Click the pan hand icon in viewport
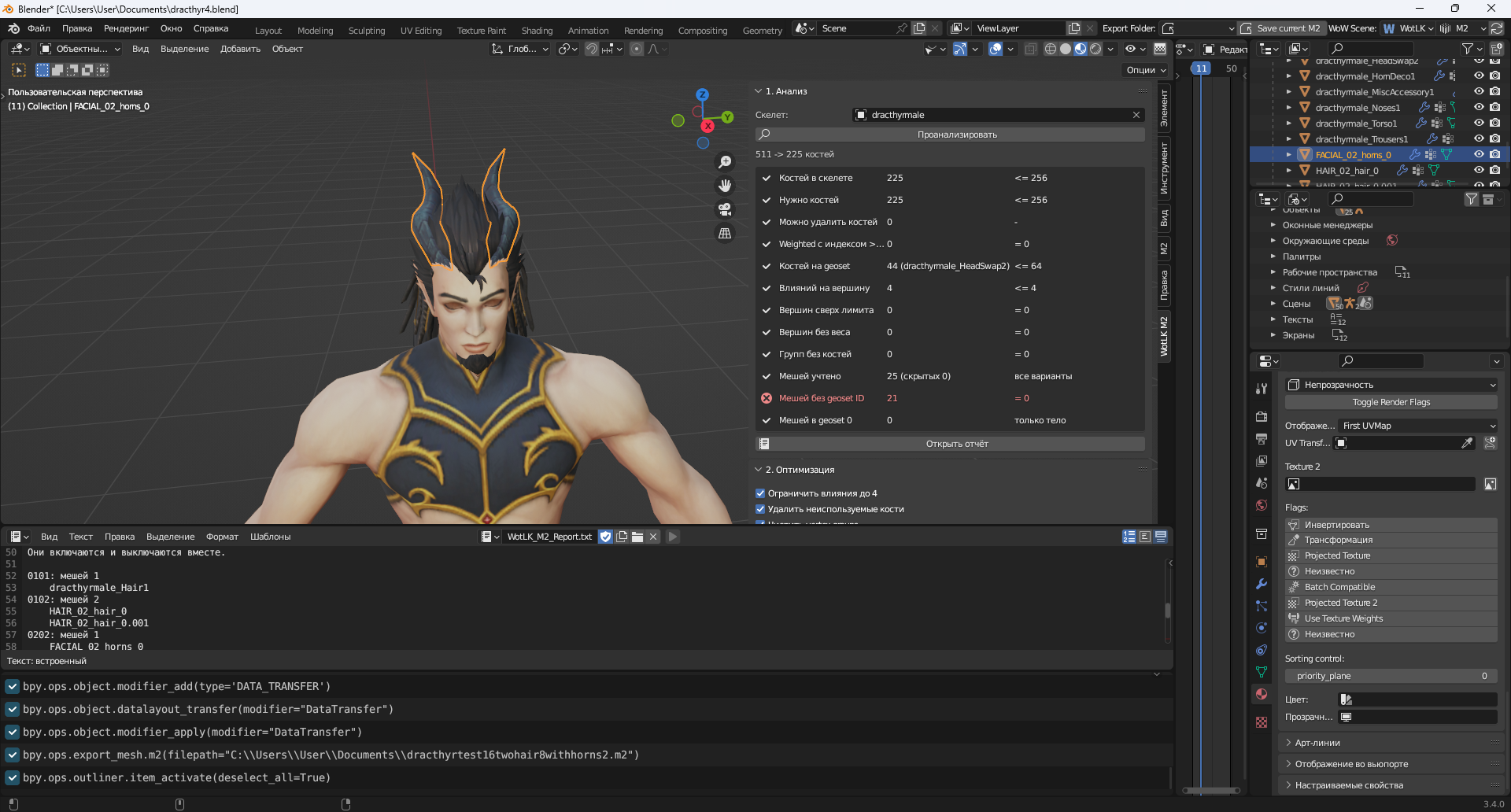The image size is (1511, 812). pyautogui.click(x=725, y=186)
